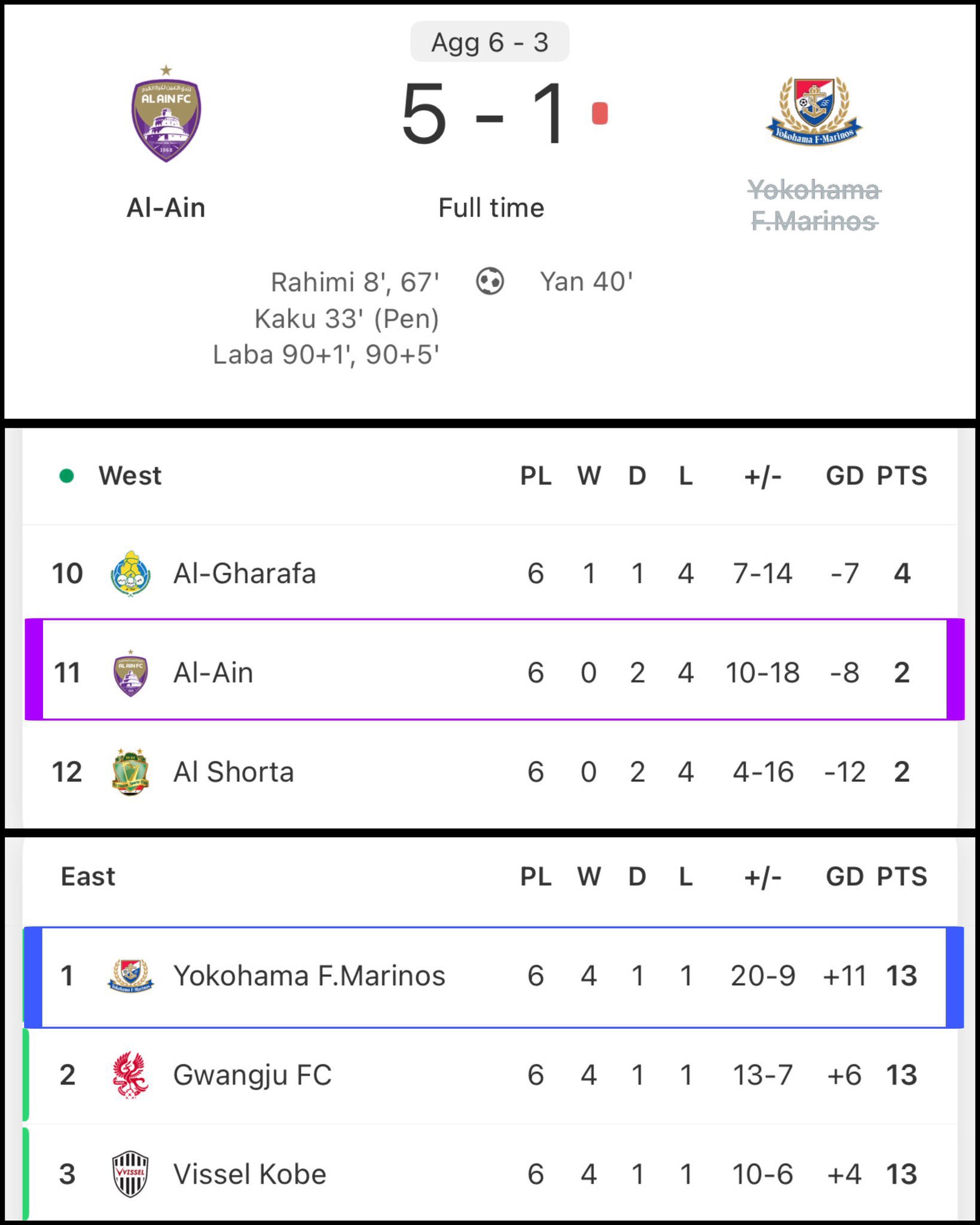Open Al-Gharafa team name link
Image resolution: width=980 pixels, height=1225 pixels.
point(245,574)
